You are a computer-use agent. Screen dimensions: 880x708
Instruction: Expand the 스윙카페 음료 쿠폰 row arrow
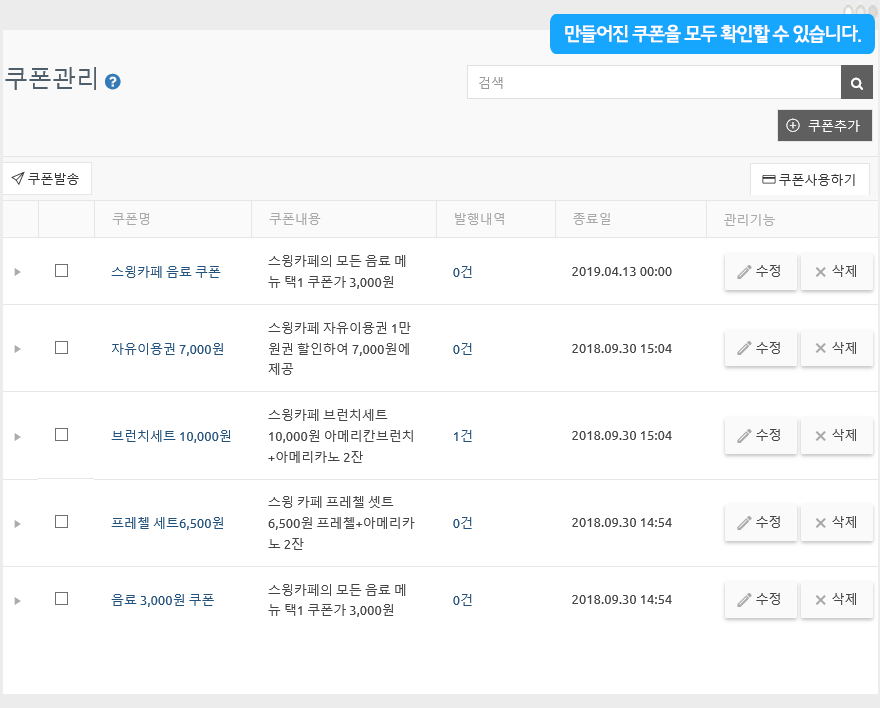point(18,272)
